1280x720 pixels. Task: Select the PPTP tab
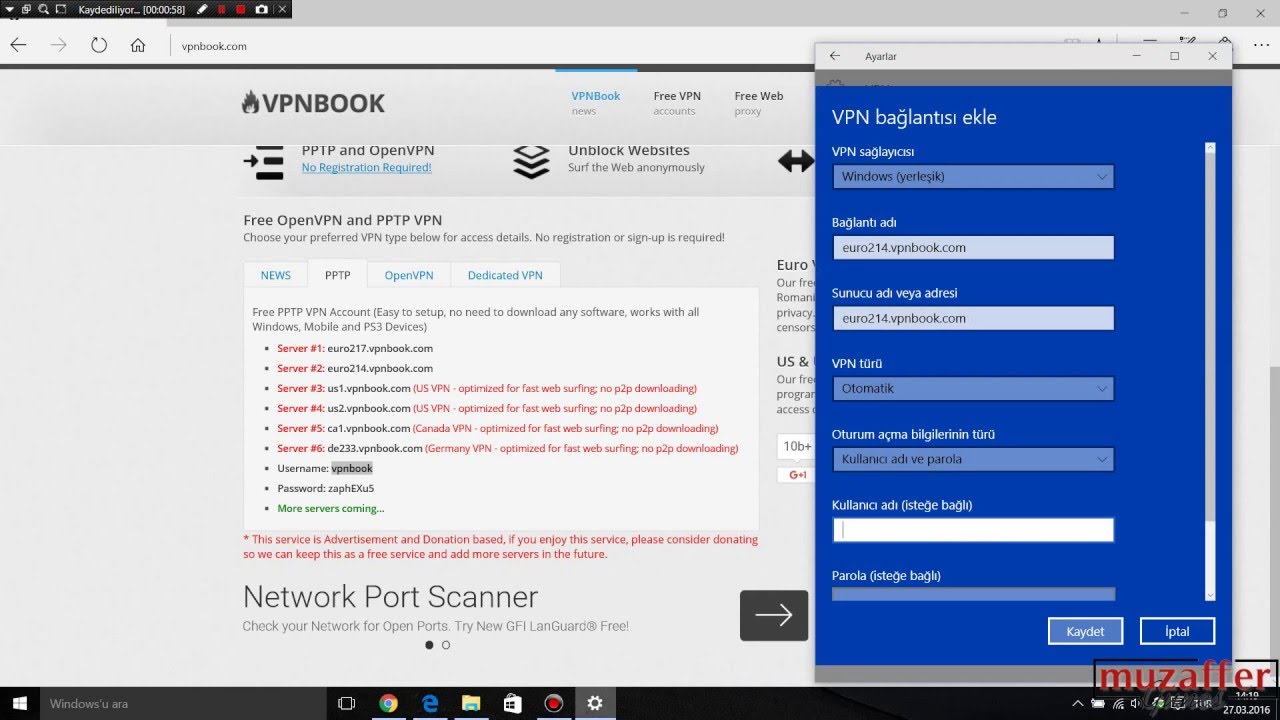pos(338,275)
